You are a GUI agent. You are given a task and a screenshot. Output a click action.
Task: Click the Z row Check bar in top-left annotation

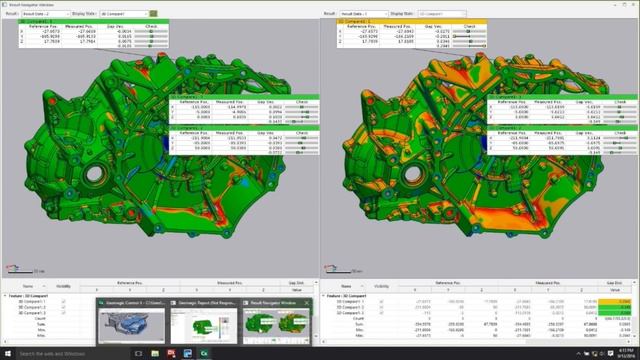(151, 41)
